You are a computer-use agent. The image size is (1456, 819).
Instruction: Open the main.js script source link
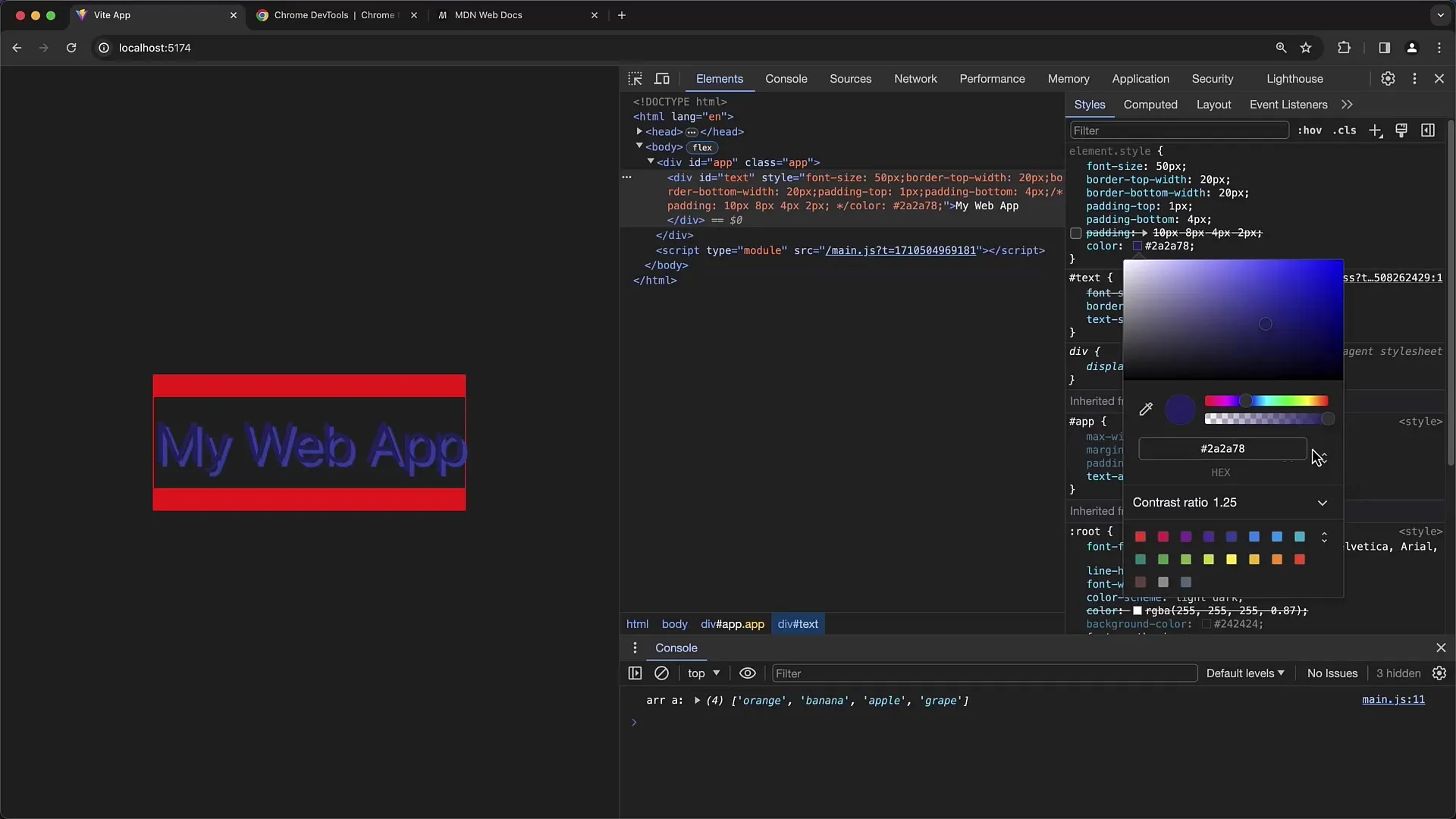900,250
